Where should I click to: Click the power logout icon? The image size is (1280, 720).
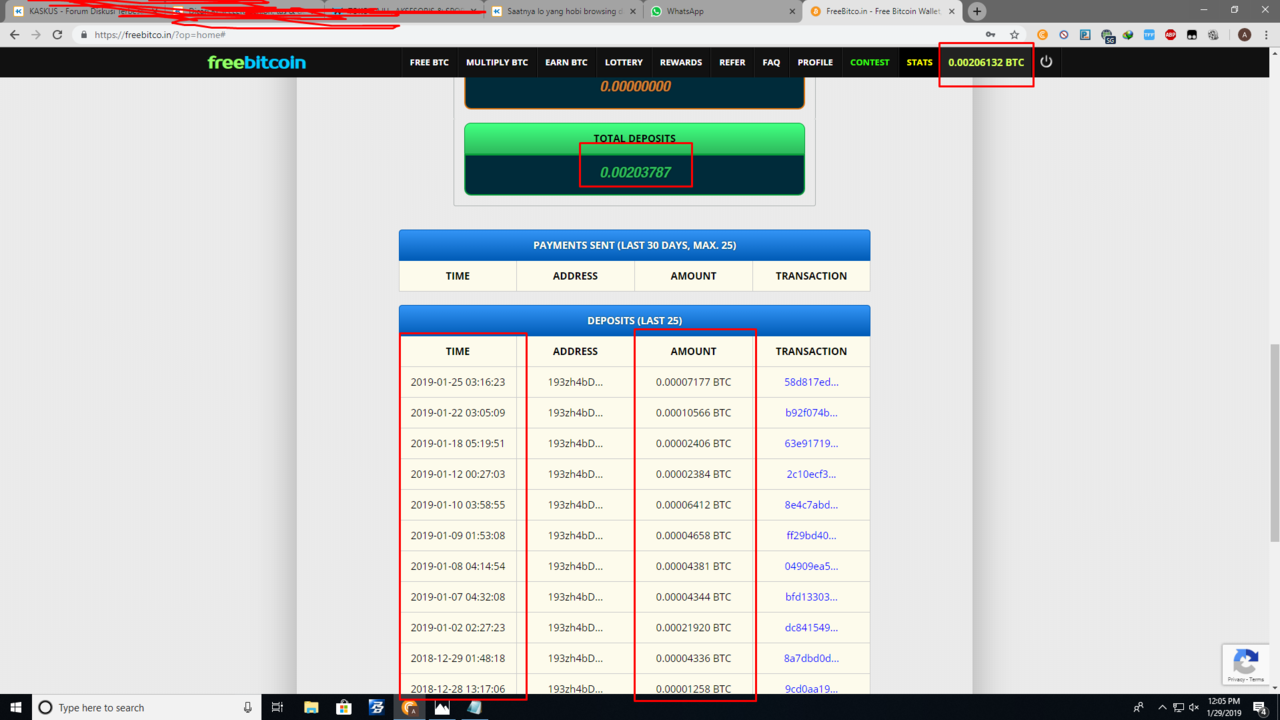tap(1046, 62)
